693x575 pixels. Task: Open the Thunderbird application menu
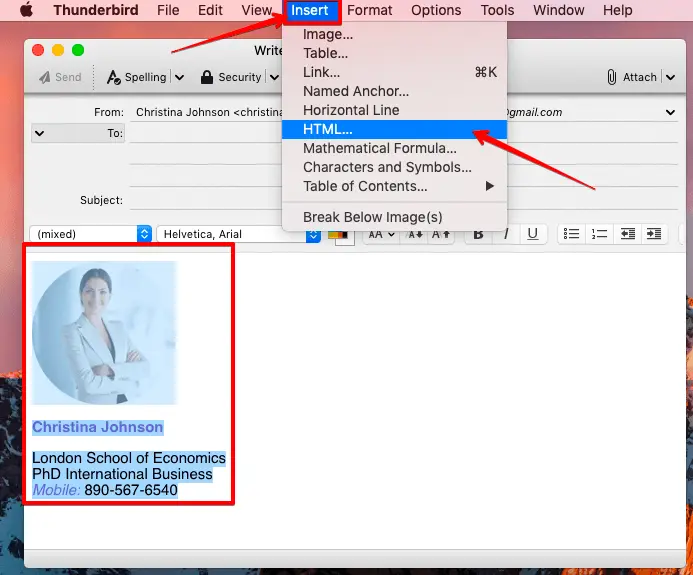pyautogui.click(x=96, y=10)
